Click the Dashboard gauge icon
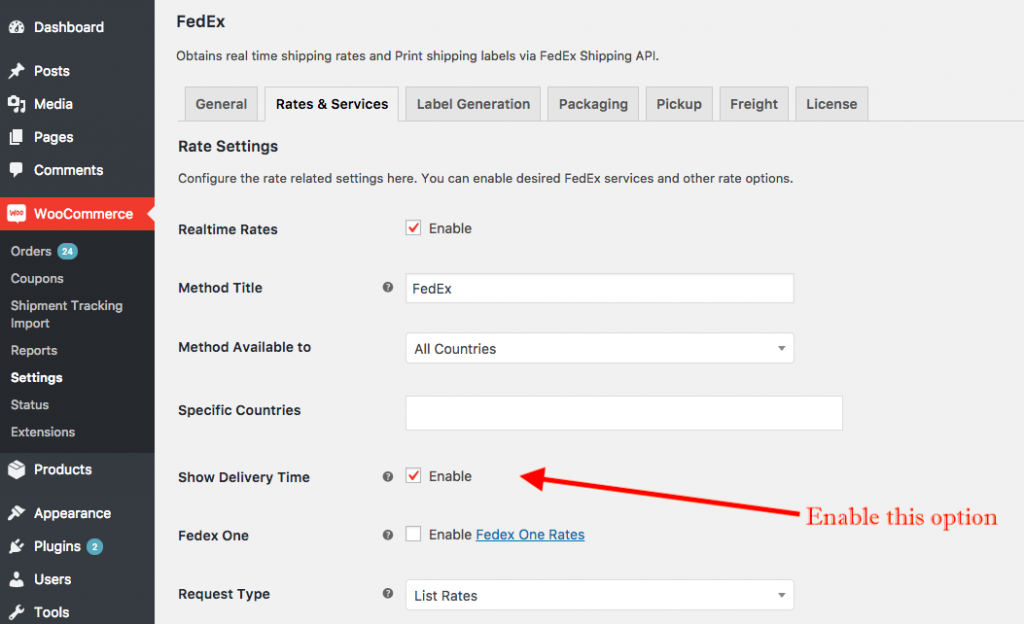 [x=16, y=27]
